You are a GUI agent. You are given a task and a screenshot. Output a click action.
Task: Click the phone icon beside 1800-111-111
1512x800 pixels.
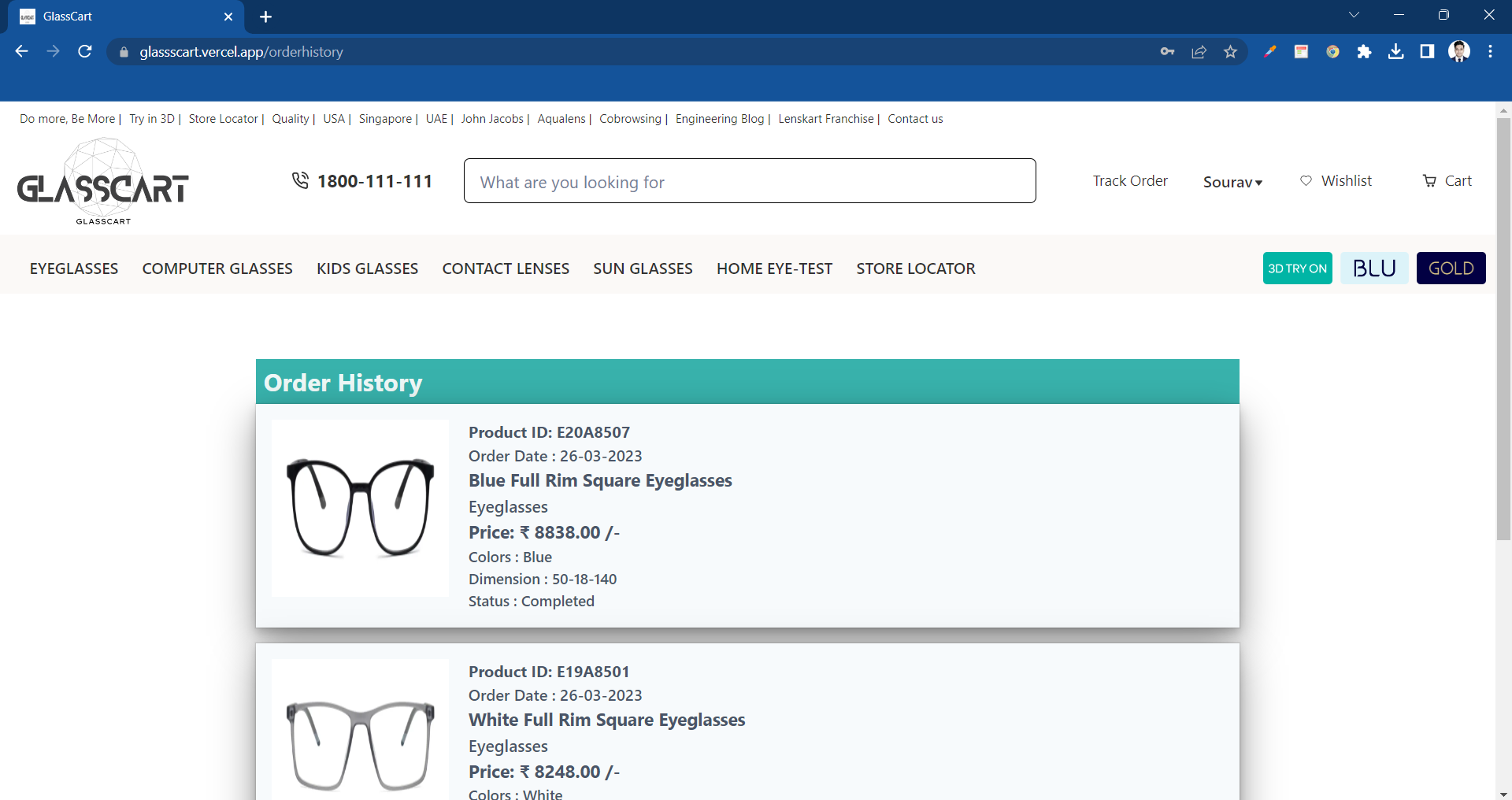(300, 181)
